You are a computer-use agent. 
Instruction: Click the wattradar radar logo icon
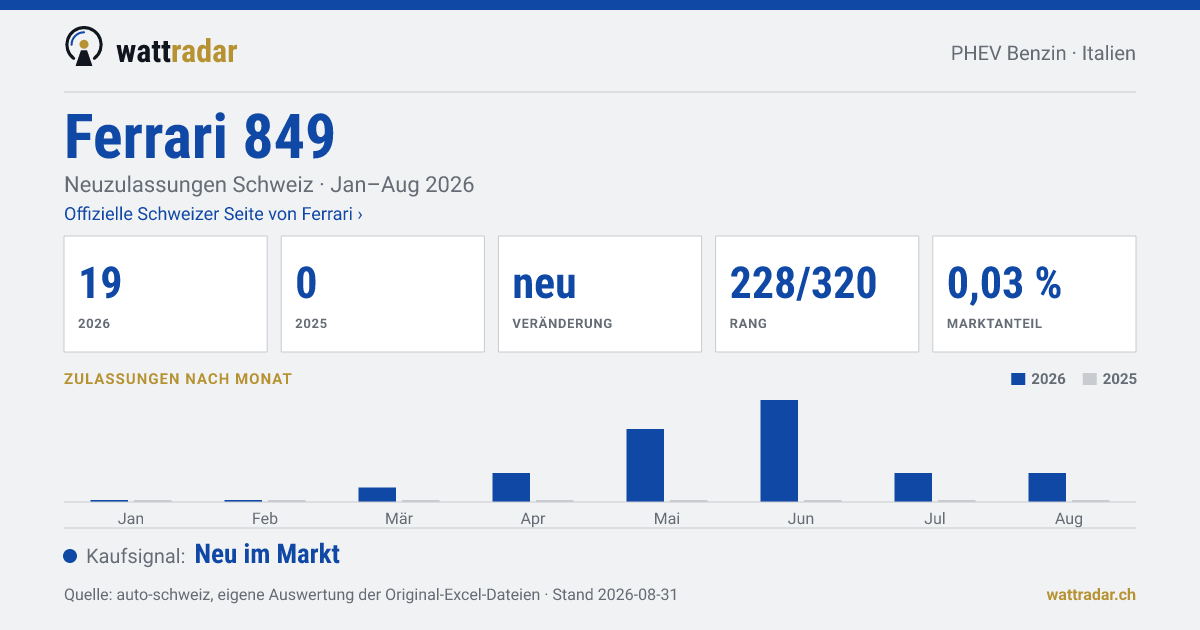pos(84,47)
